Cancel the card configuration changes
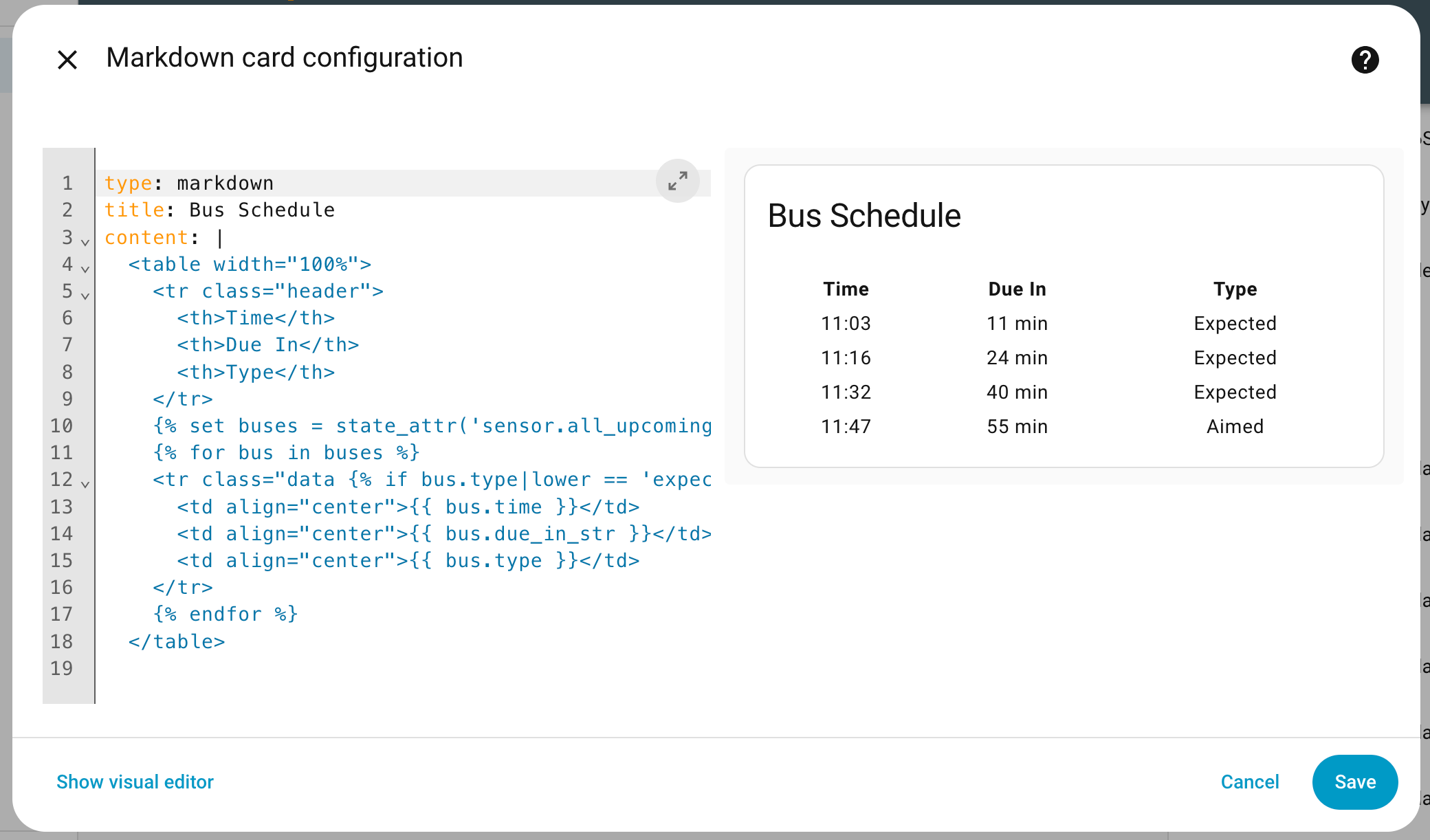The height and width of the screenshot is (840, 1430). click(1250, 782)
